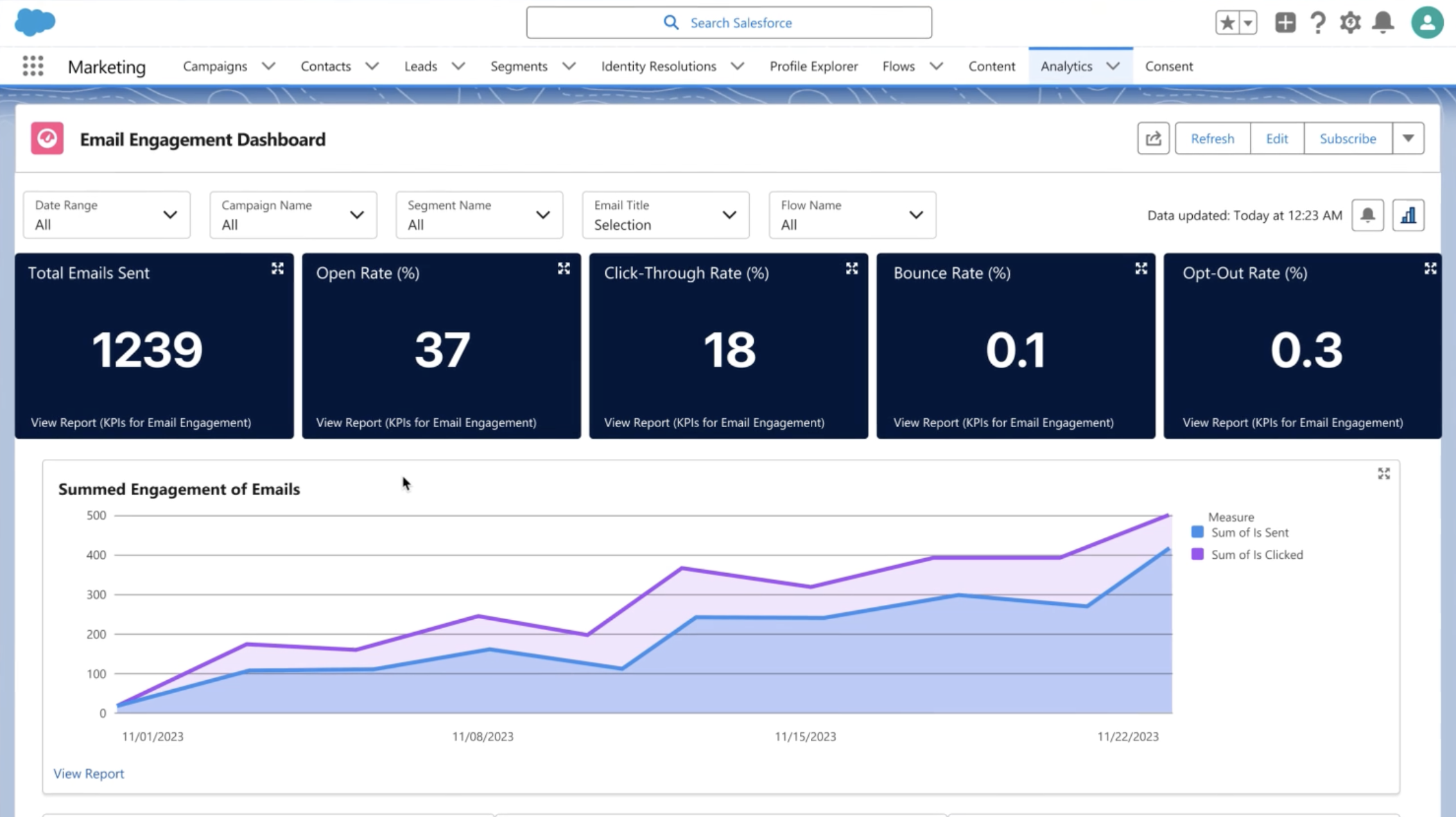Expand the Bounce Rate widget
This screenshot has height=817, width=1456.
pyautogui.click(x=1141, y=268)
